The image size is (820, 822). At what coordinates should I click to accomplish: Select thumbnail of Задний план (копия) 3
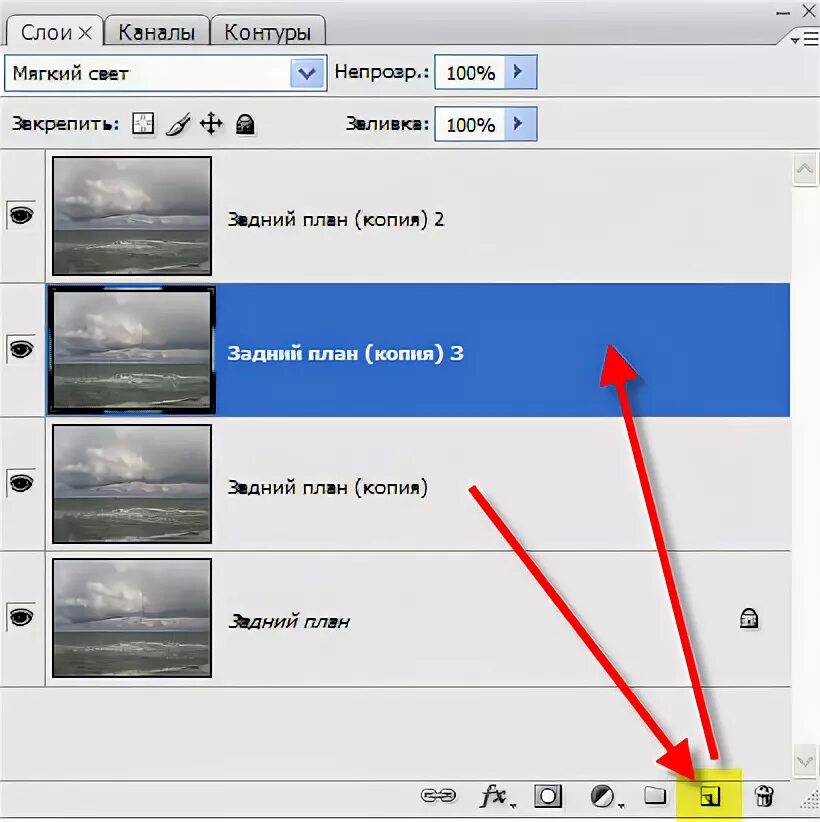132,350
